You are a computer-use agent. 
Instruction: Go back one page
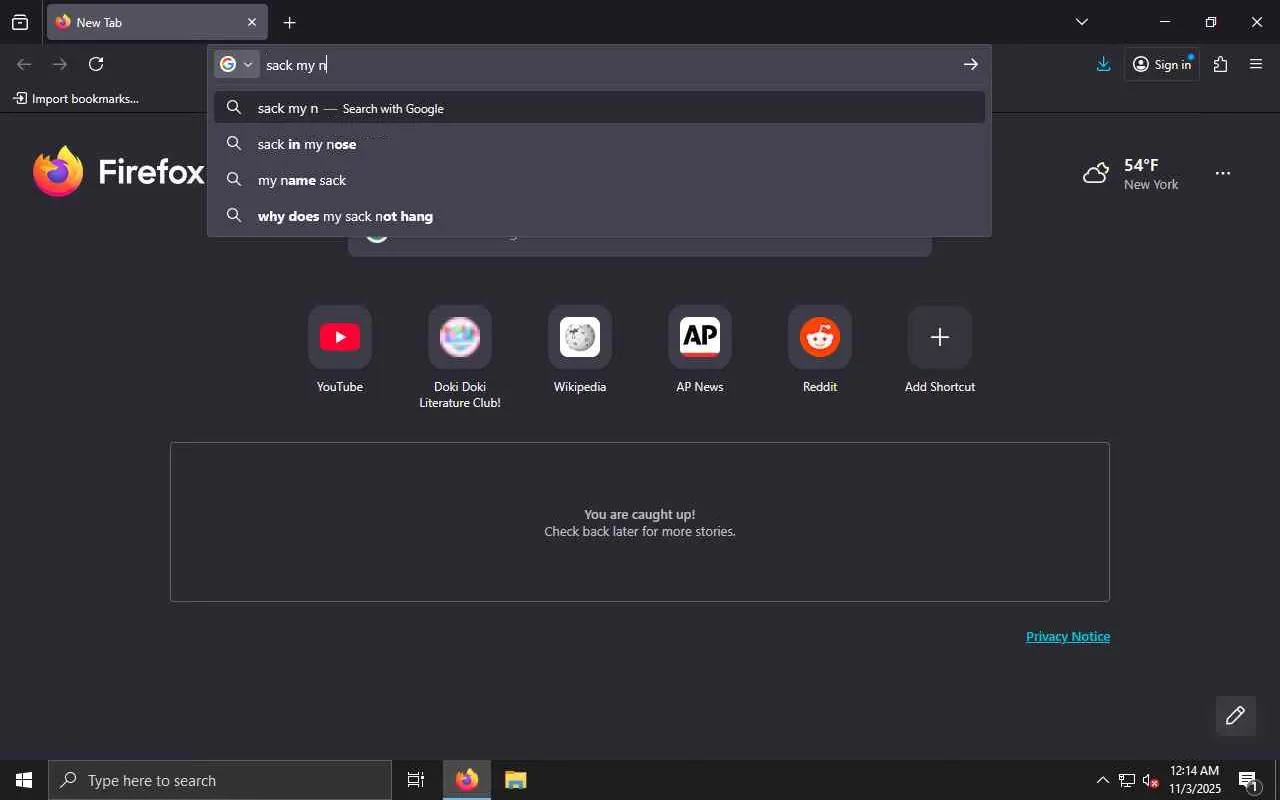tap(24, 64)
